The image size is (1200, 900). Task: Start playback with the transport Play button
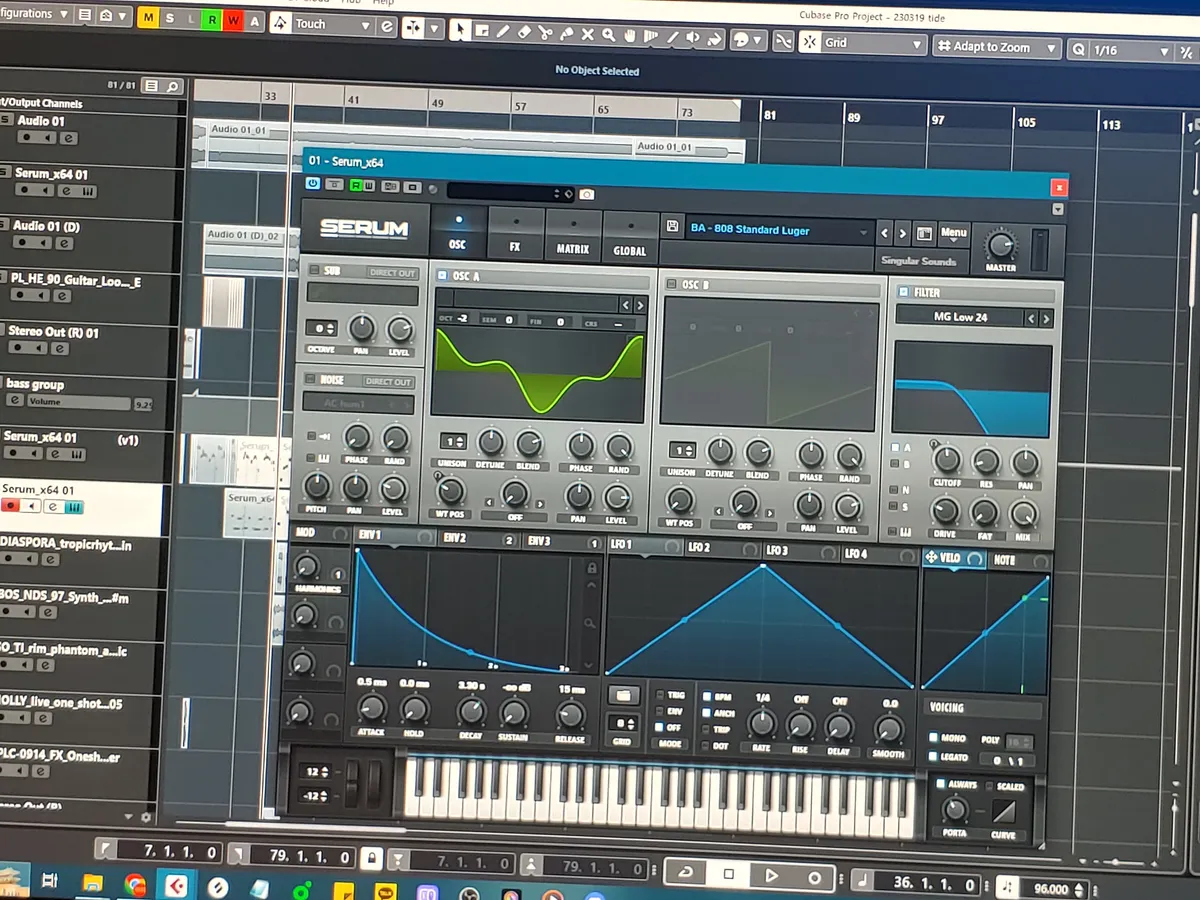771,875
